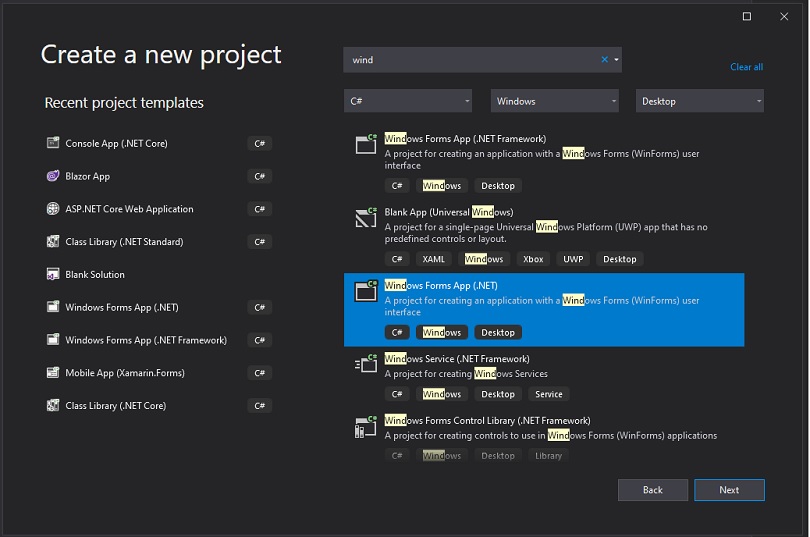Click recent Windows Forms App (.NET Framework) icon

point(53,339)
